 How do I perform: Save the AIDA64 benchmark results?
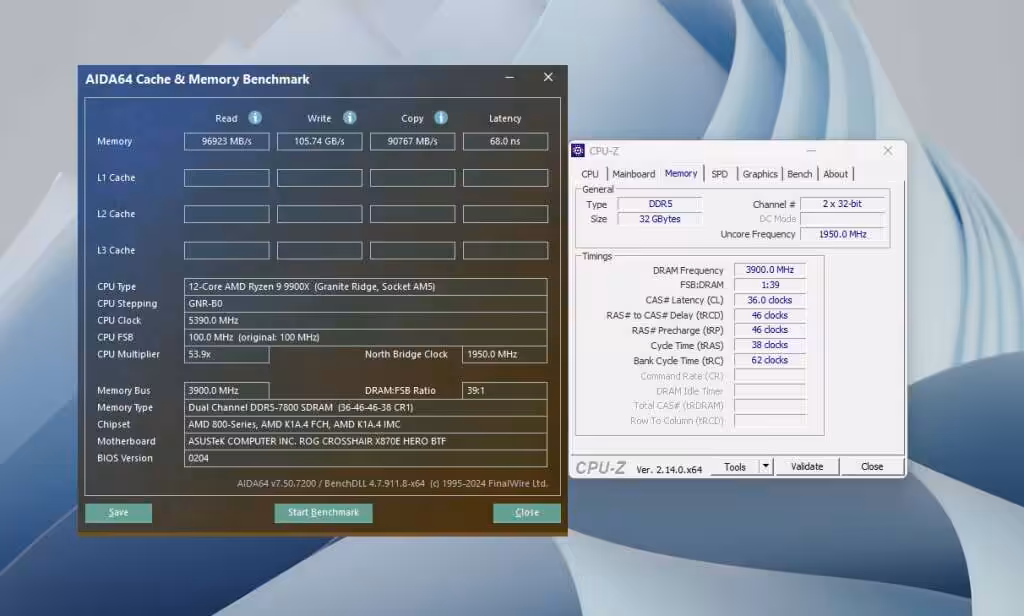click(118, 512)
